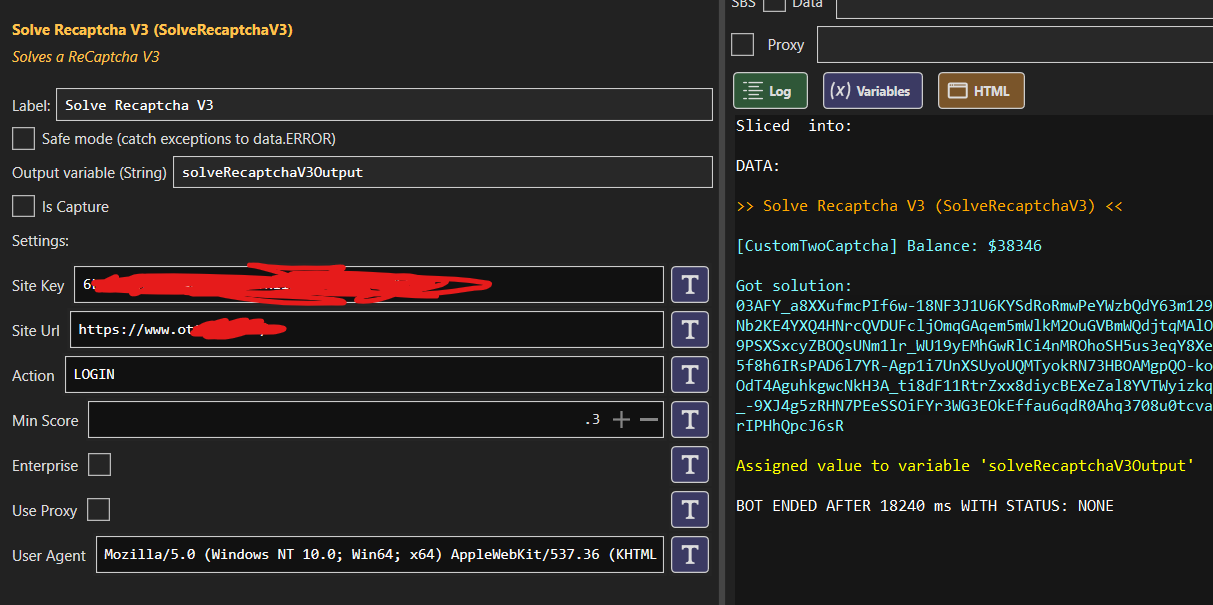Focus the User Agent text box
Viewport: 1213px width, 605px height.
(380, 555)
